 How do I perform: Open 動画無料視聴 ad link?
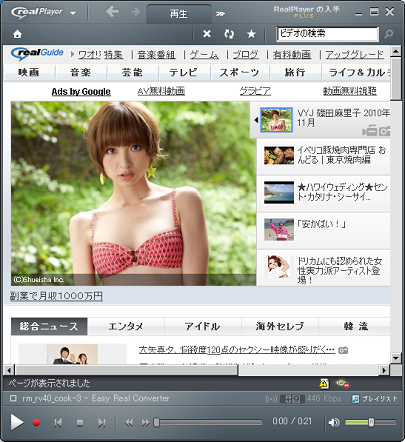click(350, 91)
